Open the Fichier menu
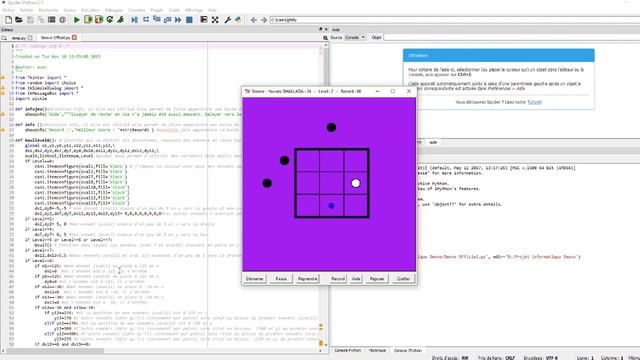Image resolution: width=640 pixels, height=360 pixels. coord(8,10)
